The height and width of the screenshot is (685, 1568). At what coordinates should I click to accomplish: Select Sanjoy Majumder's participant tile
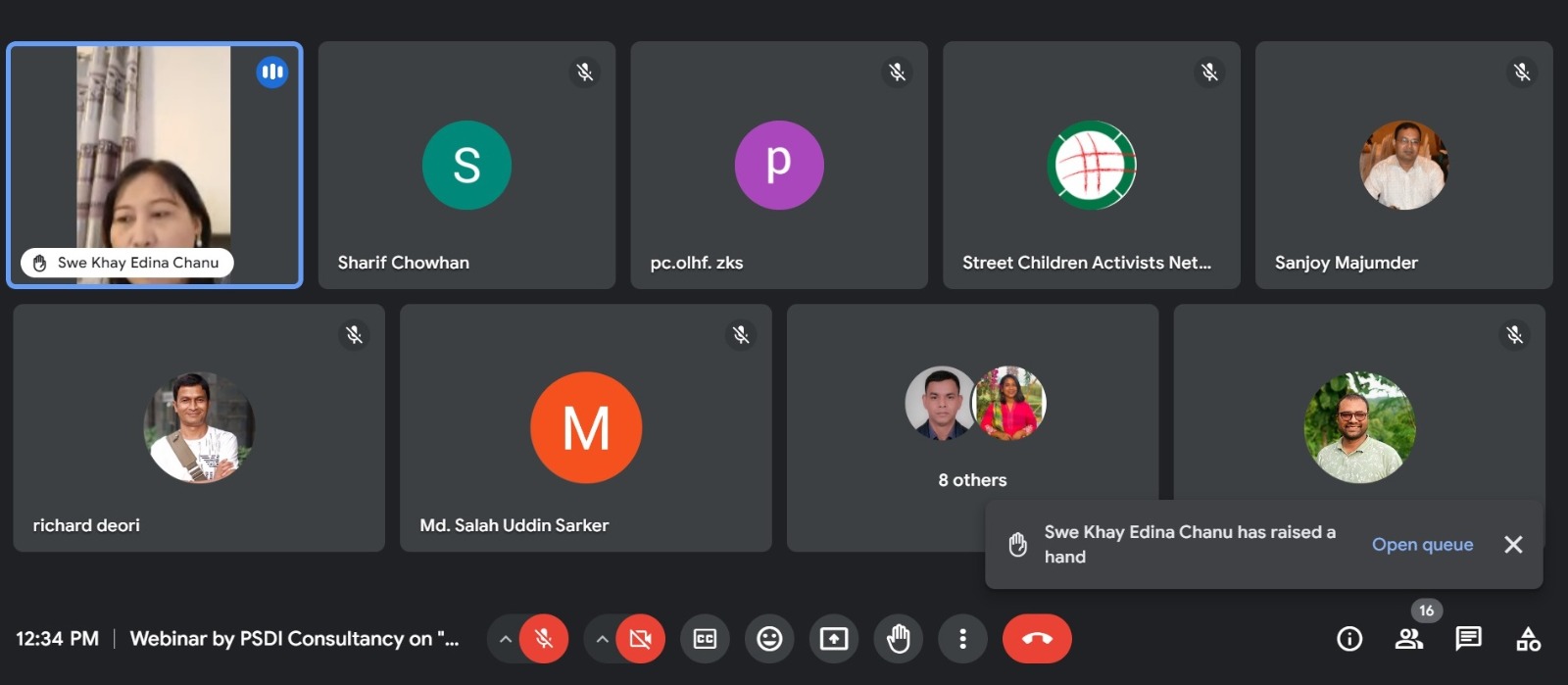coord(1403,165)
